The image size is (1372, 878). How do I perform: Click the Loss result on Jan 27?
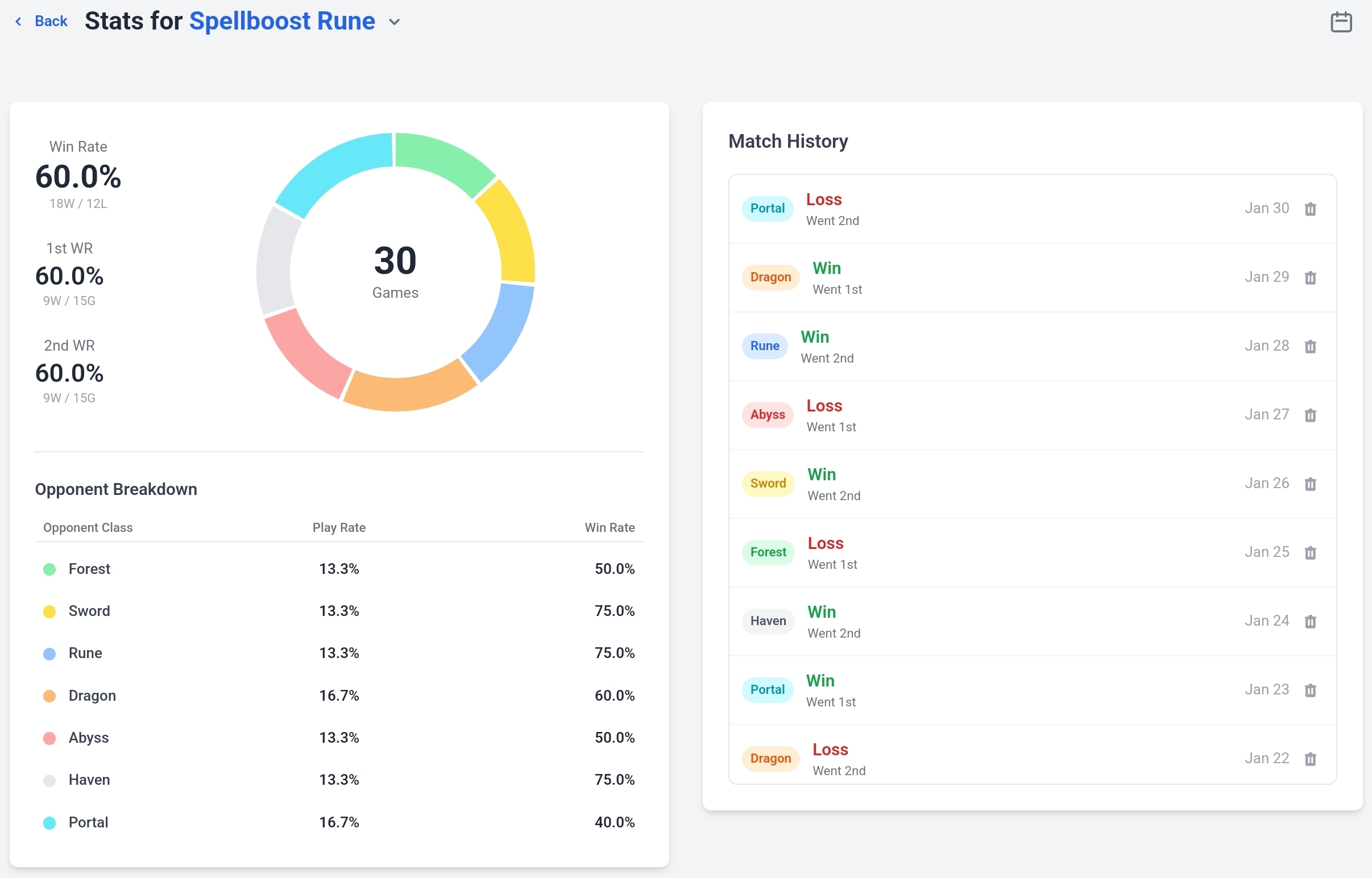824,406
